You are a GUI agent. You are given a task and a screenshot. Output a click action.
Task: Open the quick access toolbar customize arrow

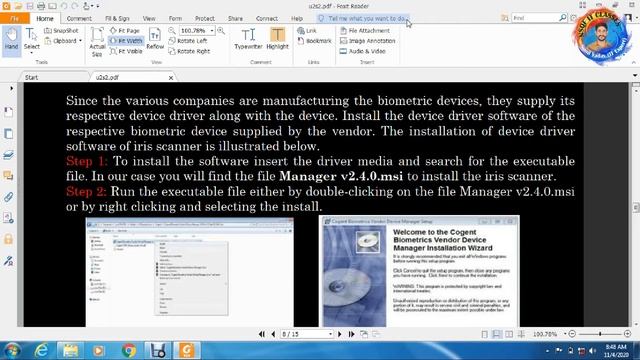98,6
